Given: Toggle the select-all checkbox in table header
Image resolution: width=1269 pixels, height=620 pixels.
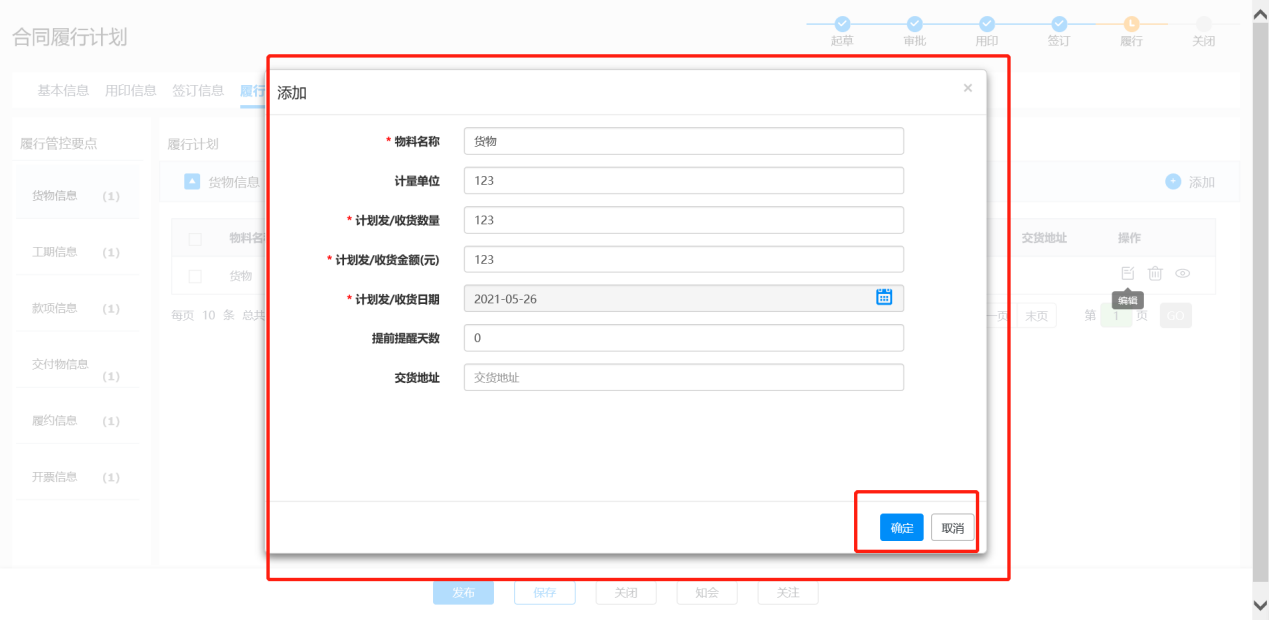Looking at the screenshot, I should coord(195,239).
